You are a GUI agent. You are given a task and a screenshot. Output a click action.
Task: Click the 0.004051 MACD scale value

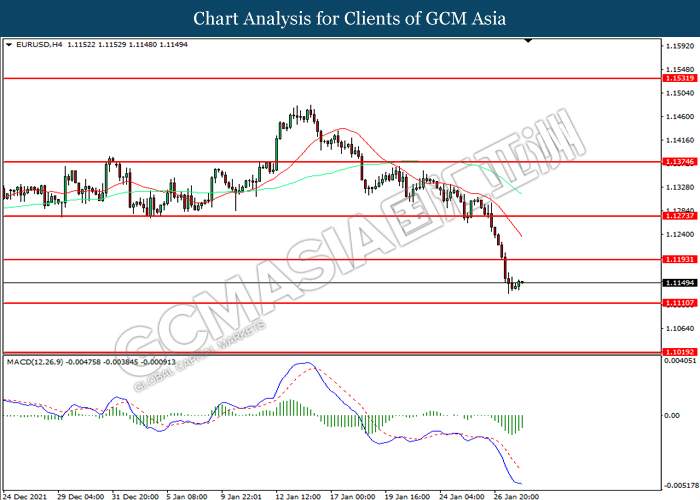[680, 361]
